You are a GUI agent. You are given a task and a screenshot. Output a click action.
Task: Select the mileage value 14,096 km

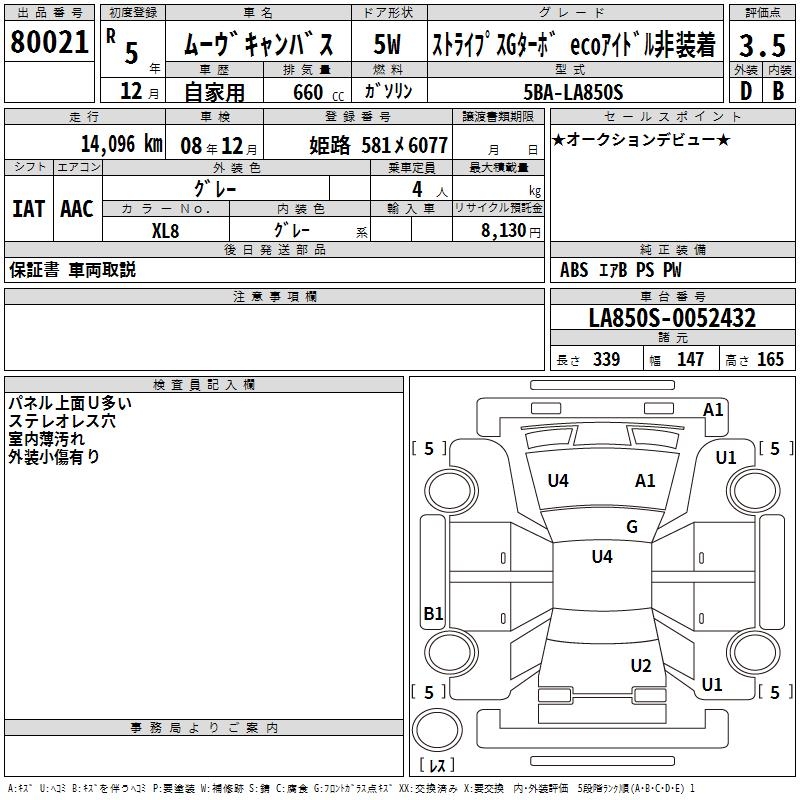(x=122, y=144)
